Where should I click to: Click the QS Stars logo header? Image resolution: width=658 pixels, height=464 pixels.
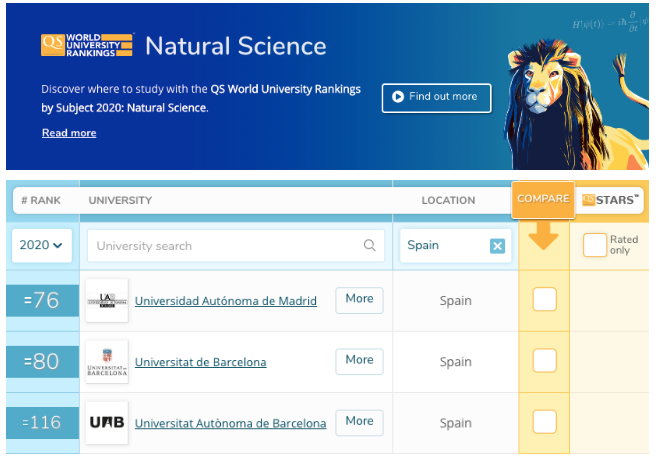click(610, 200)
